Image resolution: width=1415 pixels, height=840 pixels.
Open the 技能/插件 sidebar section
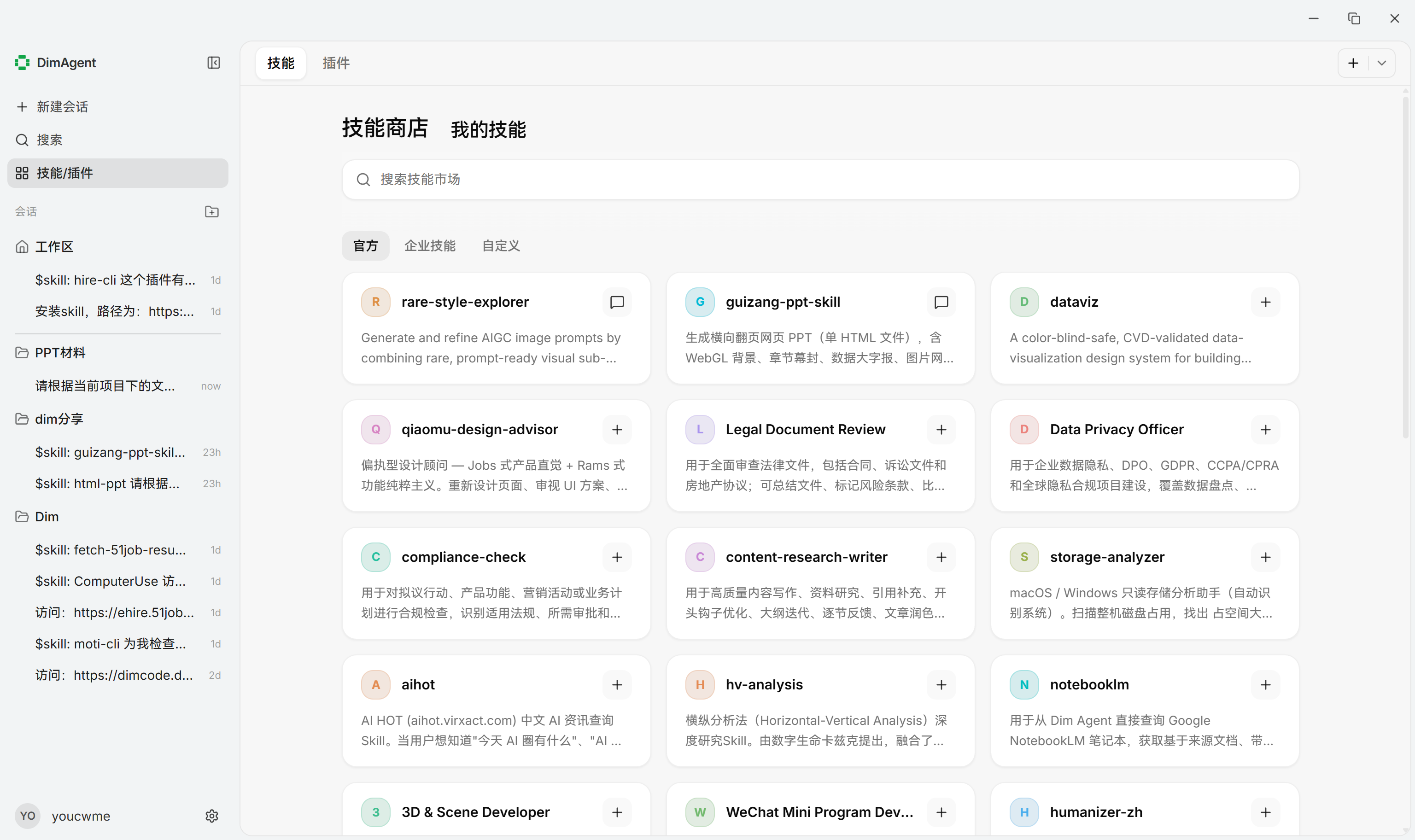(118, 173)
